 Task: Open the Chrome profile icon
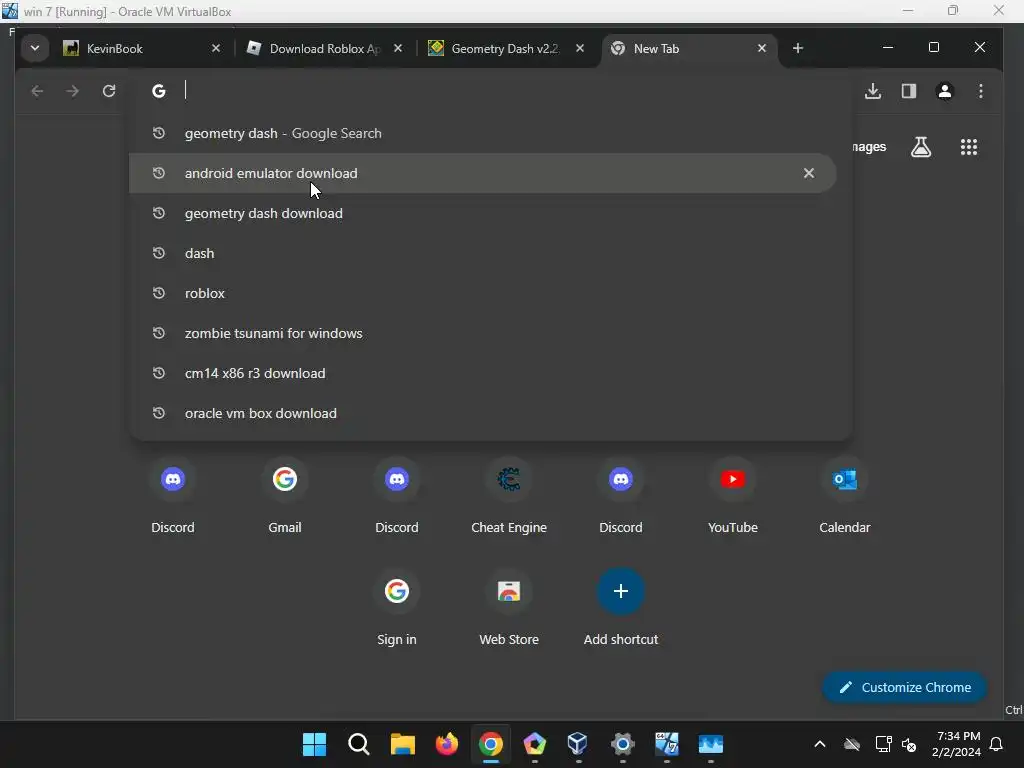[944, 91]
